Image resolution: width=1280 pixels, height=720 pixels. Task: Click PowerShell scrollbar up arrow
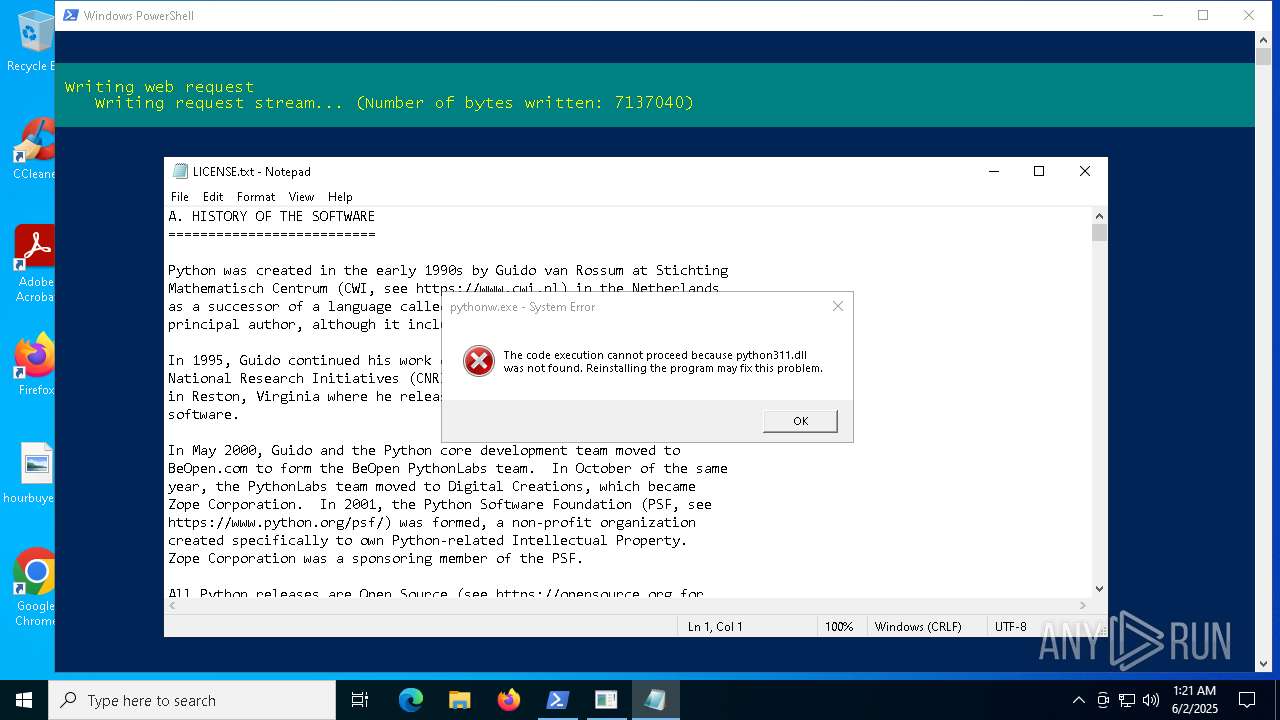[x=1263, y=40]
